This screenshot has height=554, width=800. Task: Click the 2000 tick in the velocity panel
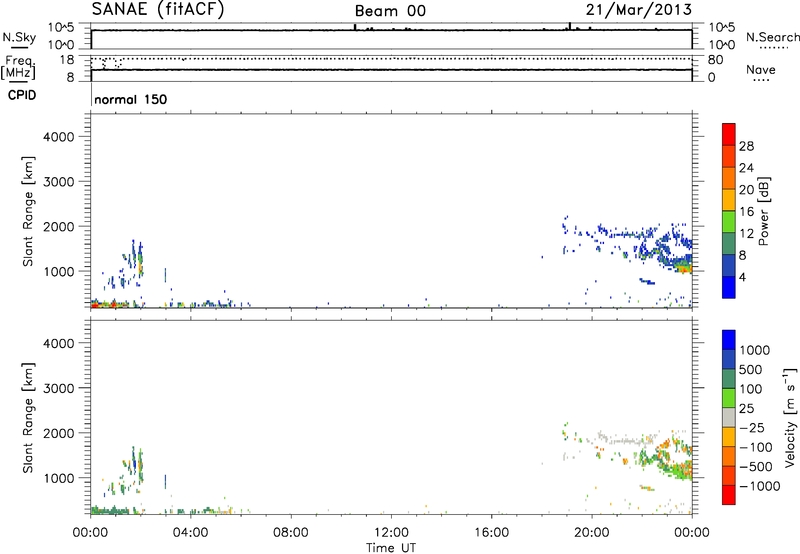click(x=58, y=433)
